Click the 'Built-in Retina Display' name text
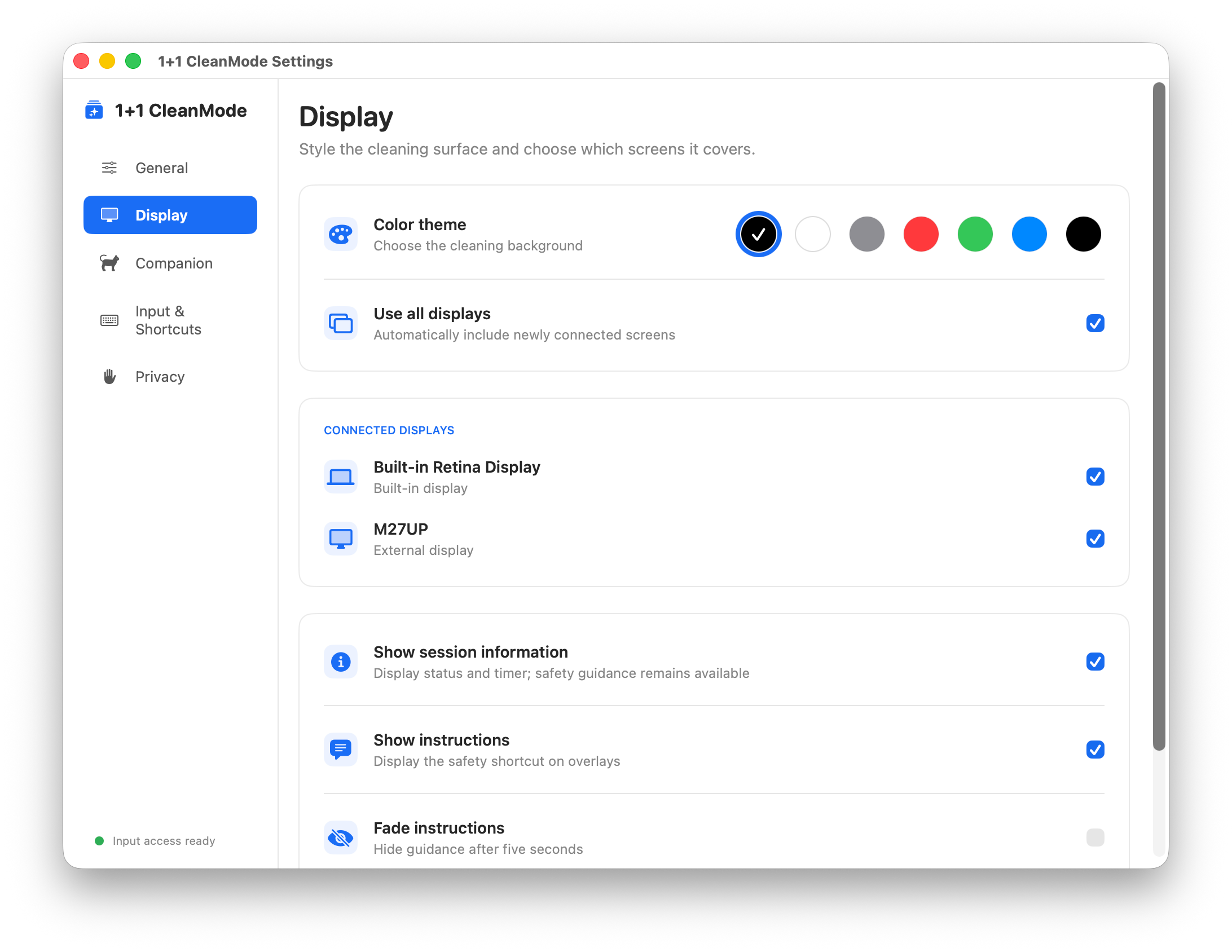This screenshot has height=952, width=1232. (457, 467)
